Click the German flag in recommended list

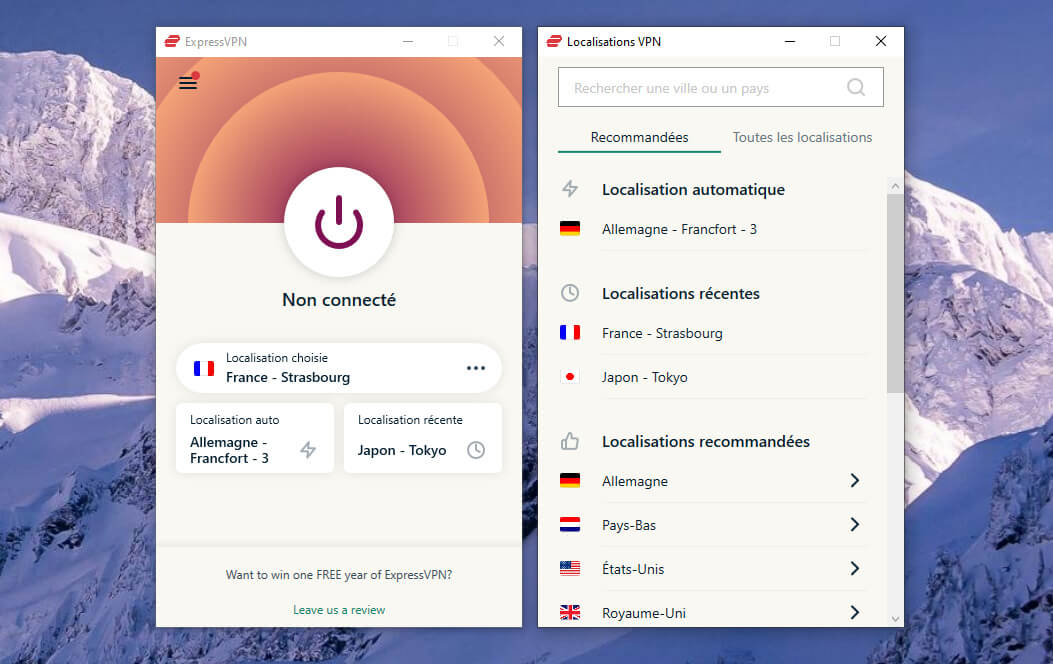coord(569,481)
